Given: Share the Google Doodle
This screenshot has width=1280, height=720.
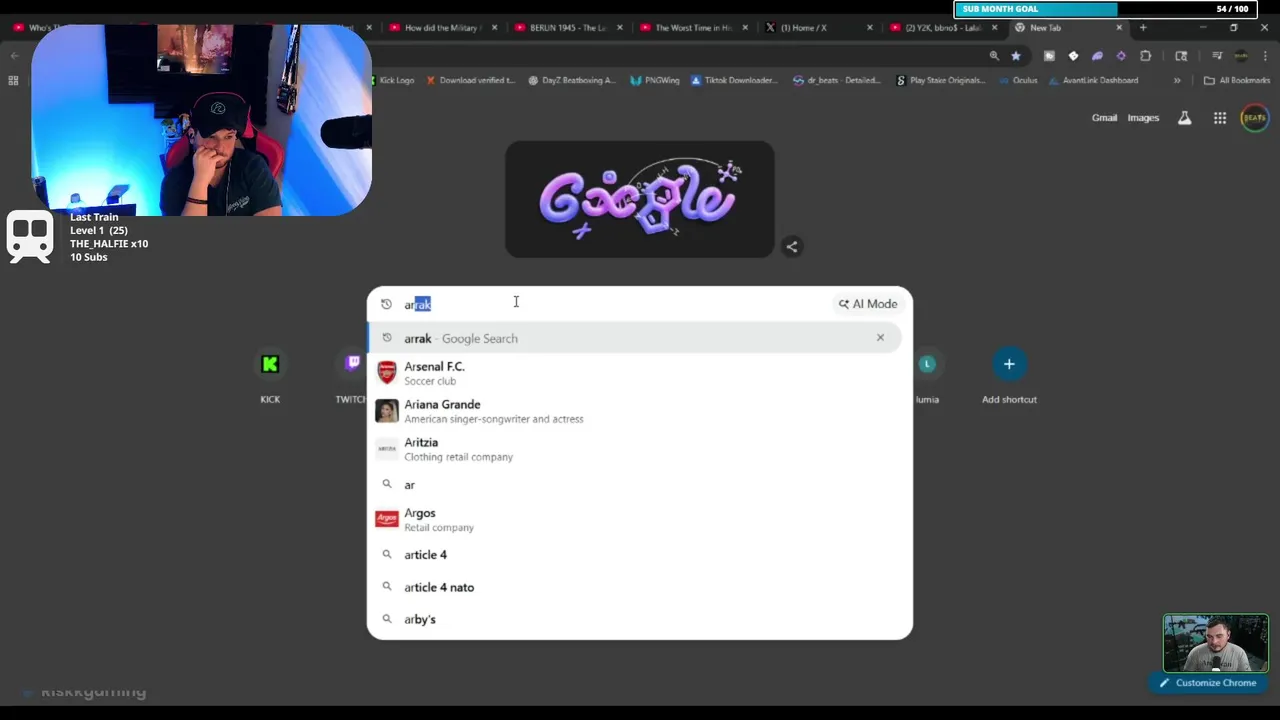Looking at the screenshot, I should (x=791, y=246).
